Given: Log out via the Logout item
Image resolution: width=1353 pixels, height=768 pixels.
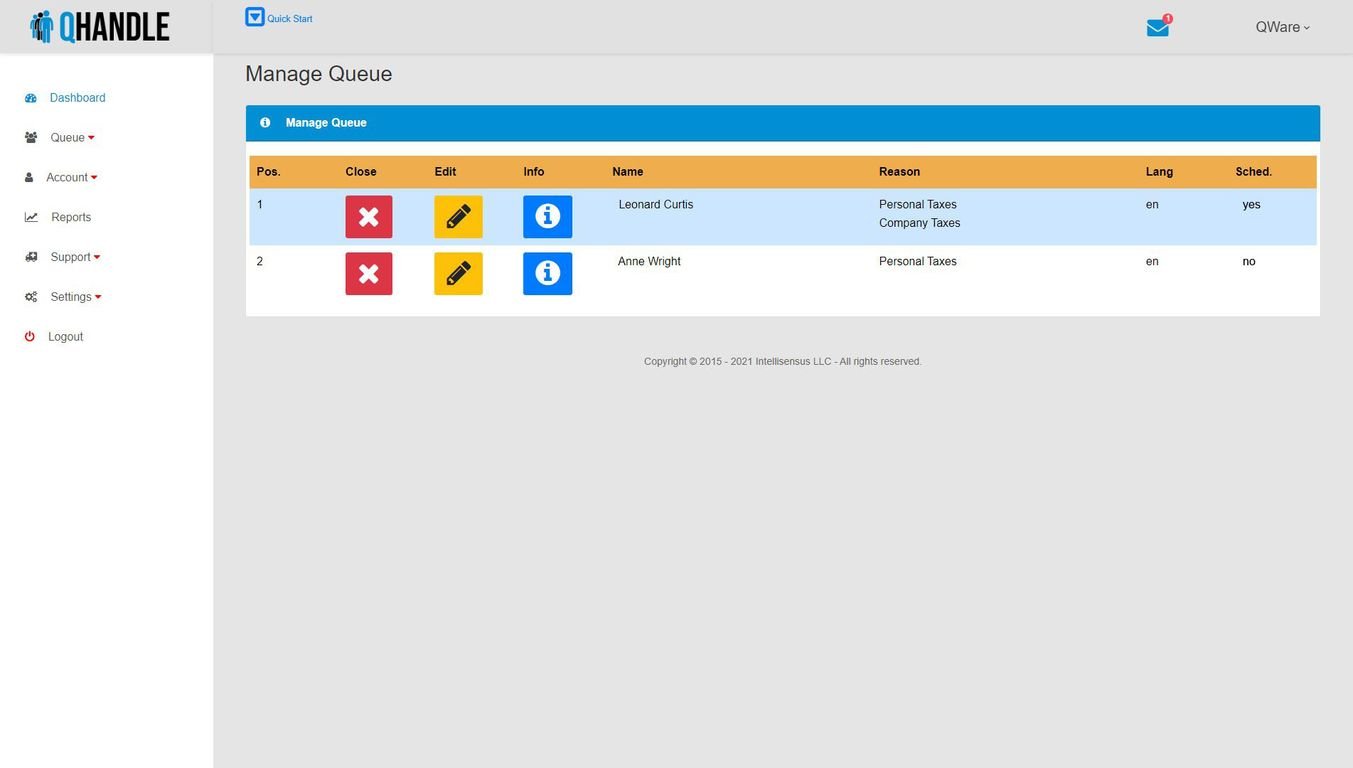Looking at the screenshot, I should [x=65, y=337].
